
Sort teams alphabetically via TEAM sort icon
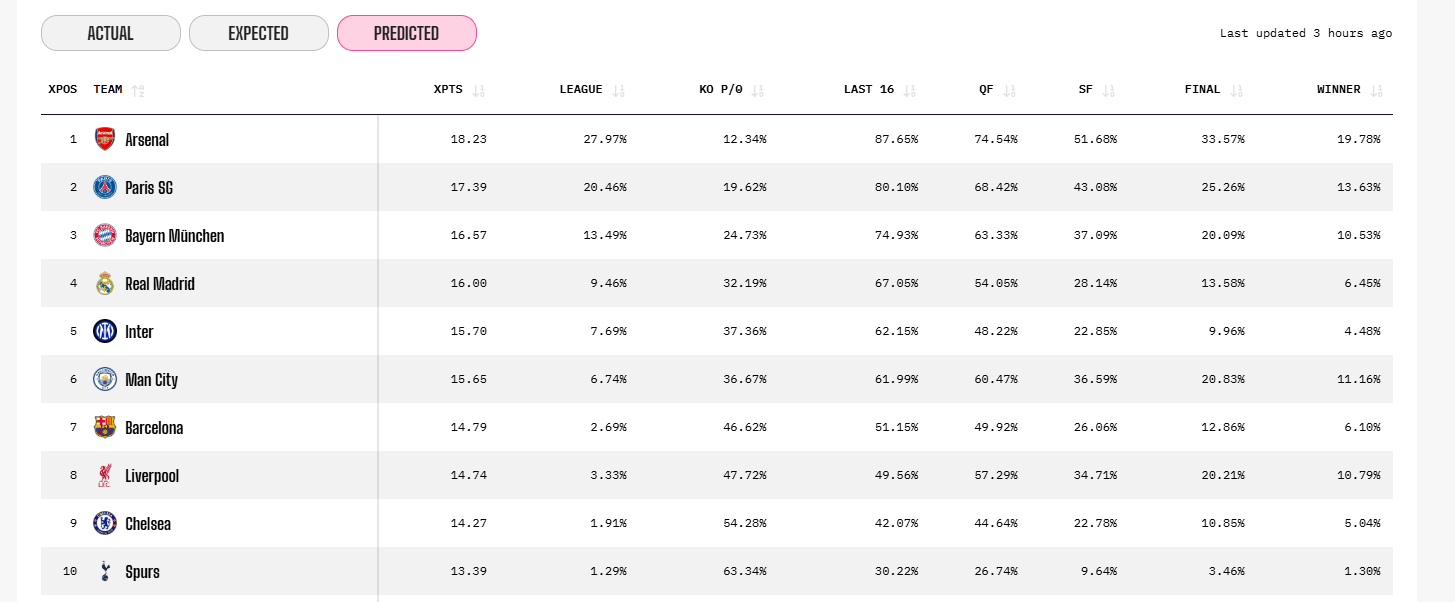click(x=138, y=90)
